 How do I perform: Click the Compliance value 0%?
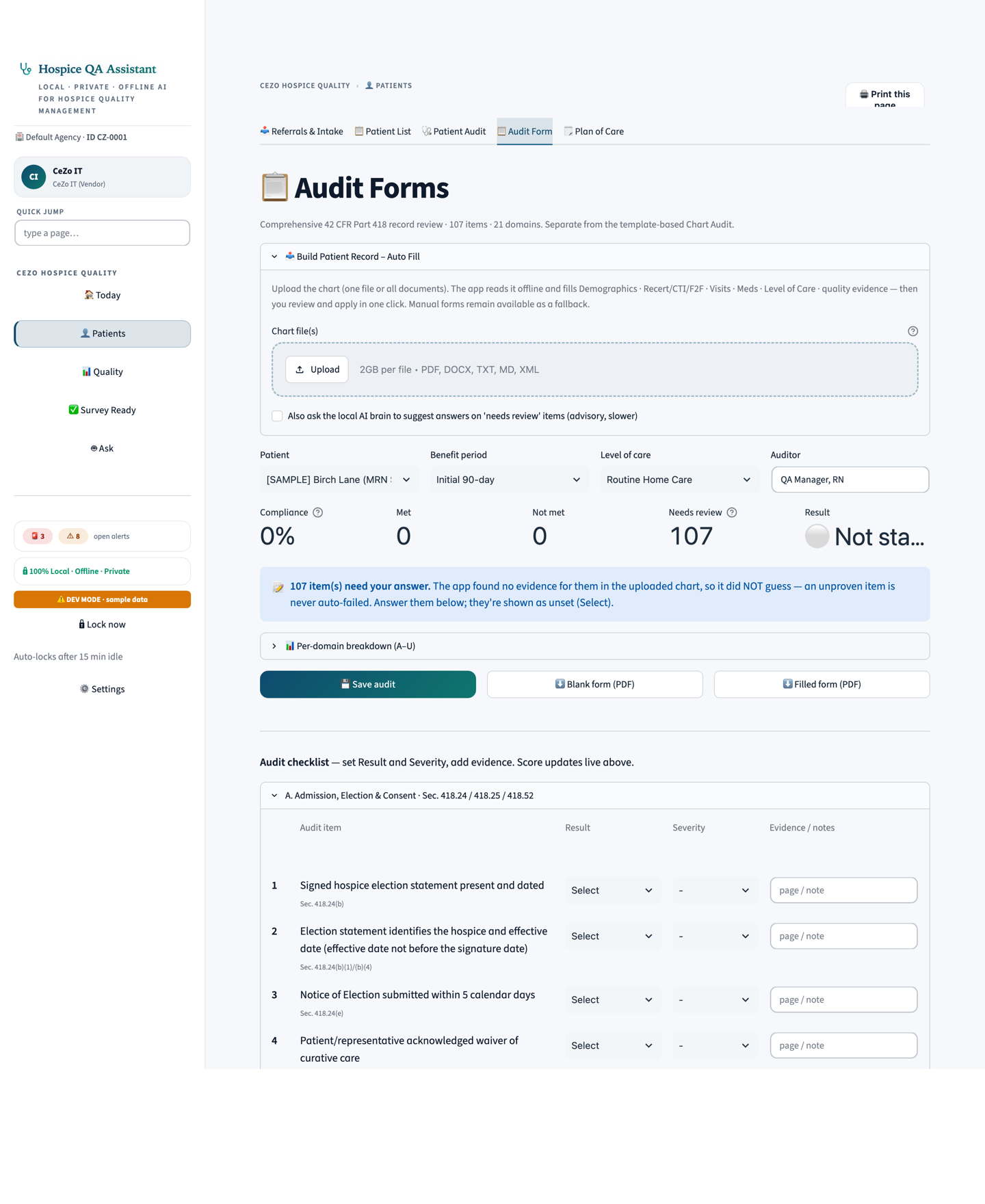coord(277,536)
